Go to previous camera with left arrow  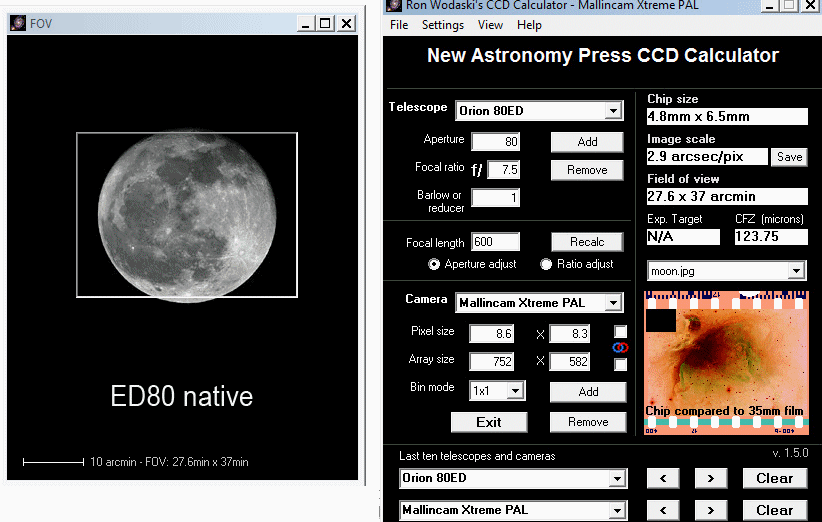[x=663, y=510]
